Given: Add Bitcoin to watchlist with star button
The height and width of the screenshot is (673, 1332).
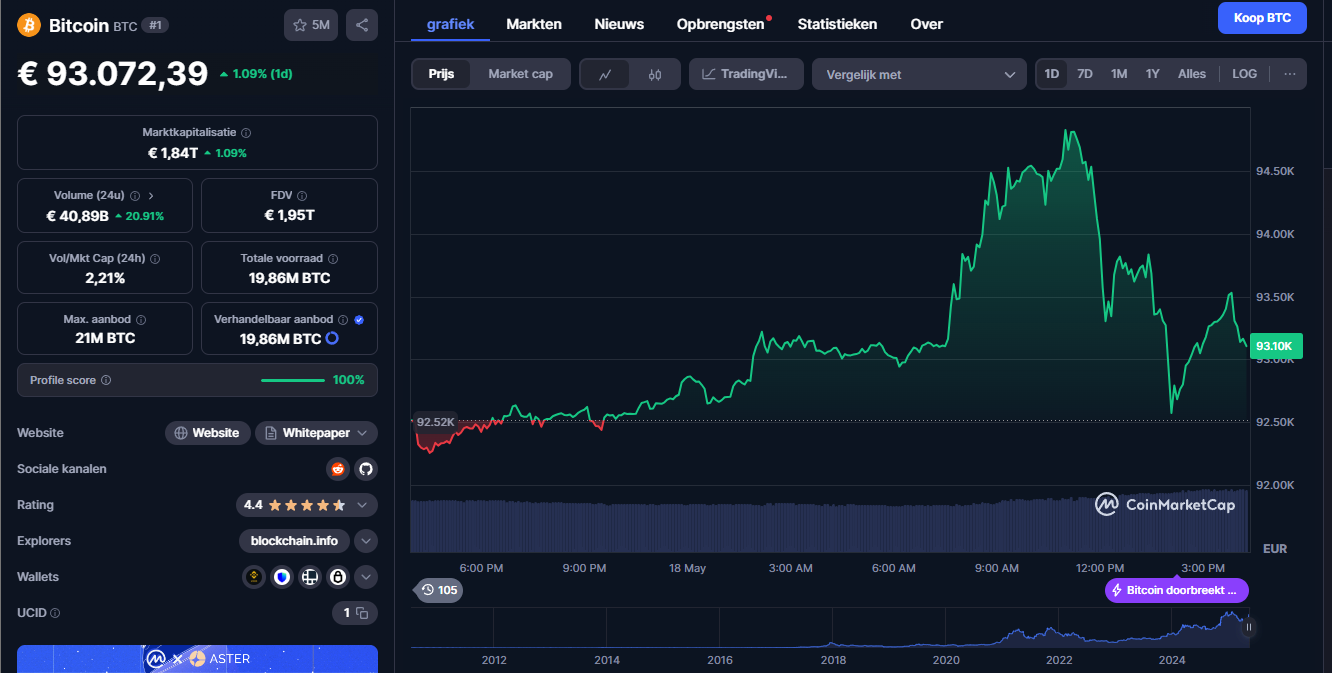Looking at the screenshot, I should pyautogui.click(x=311, y=25).
